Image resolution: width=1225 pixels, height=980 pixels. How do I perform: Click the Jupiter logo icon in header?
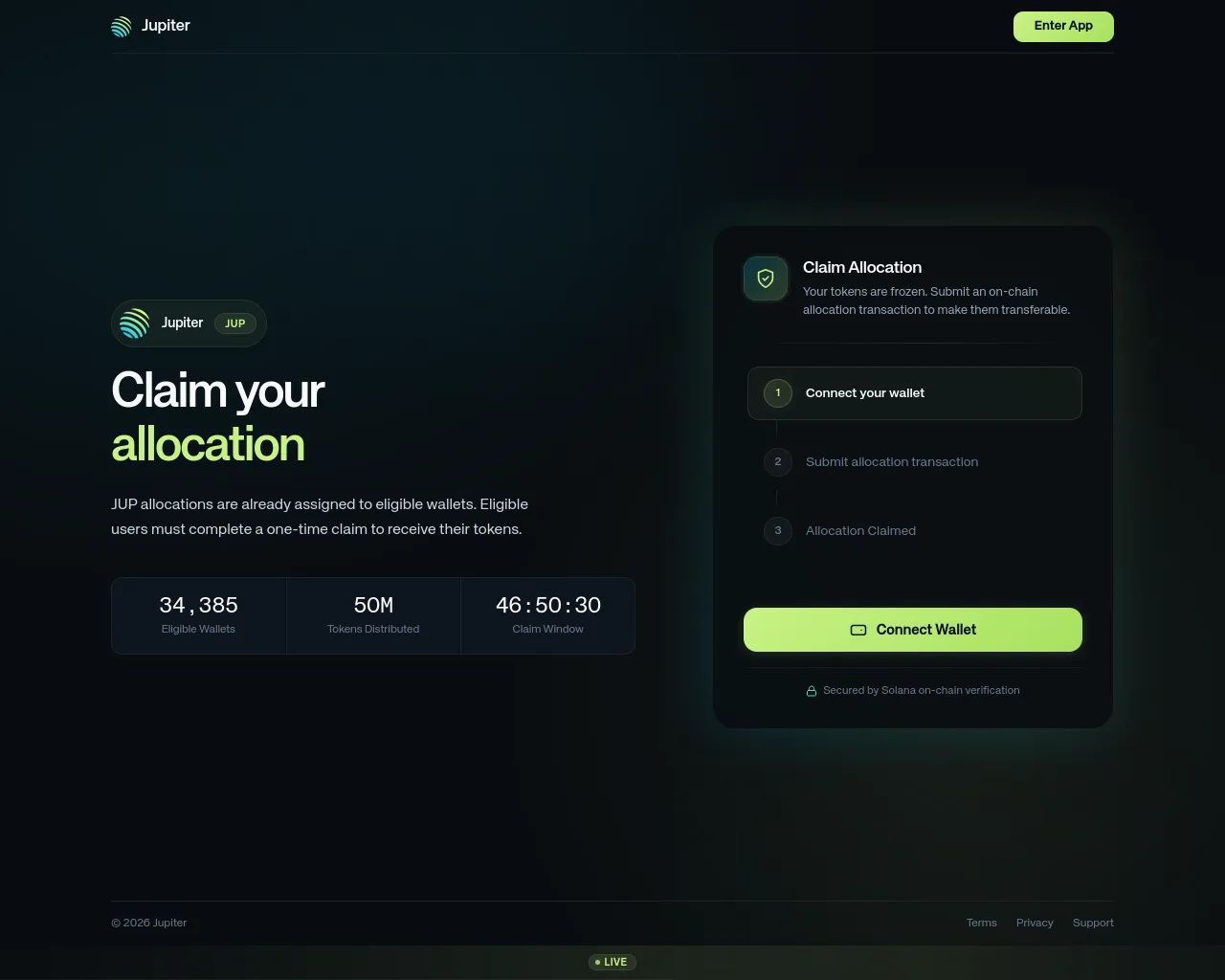coord(122,26)
